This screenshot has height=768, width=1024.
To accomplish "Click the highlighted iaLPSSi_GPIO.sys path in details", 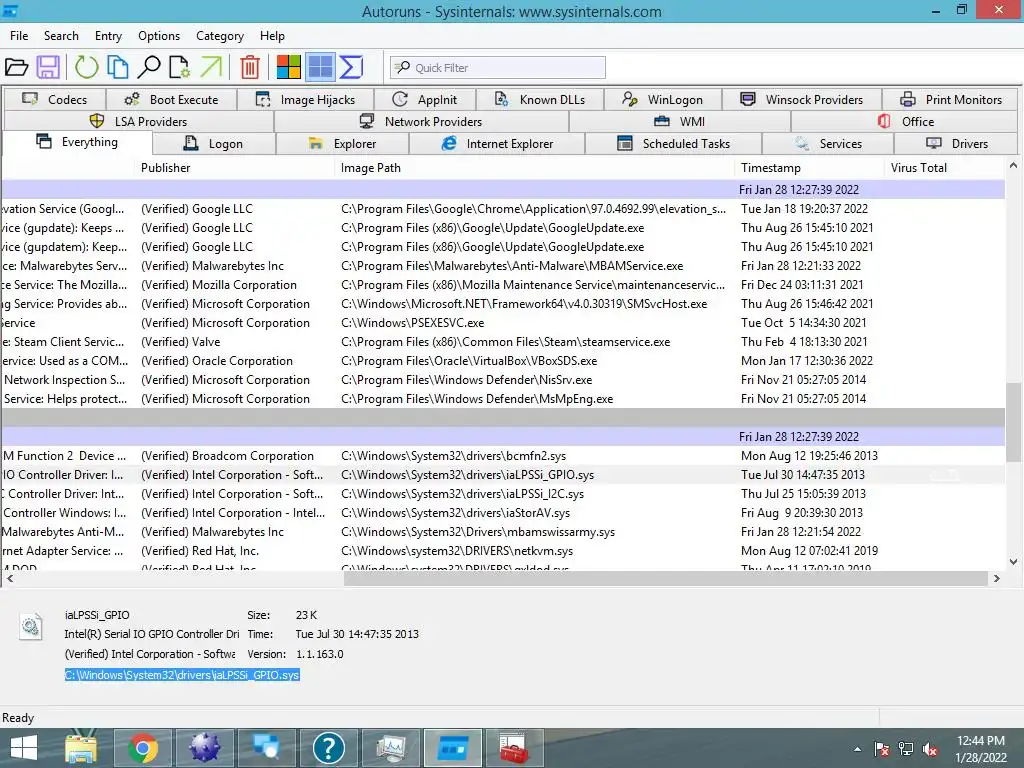I will (182, 675).
